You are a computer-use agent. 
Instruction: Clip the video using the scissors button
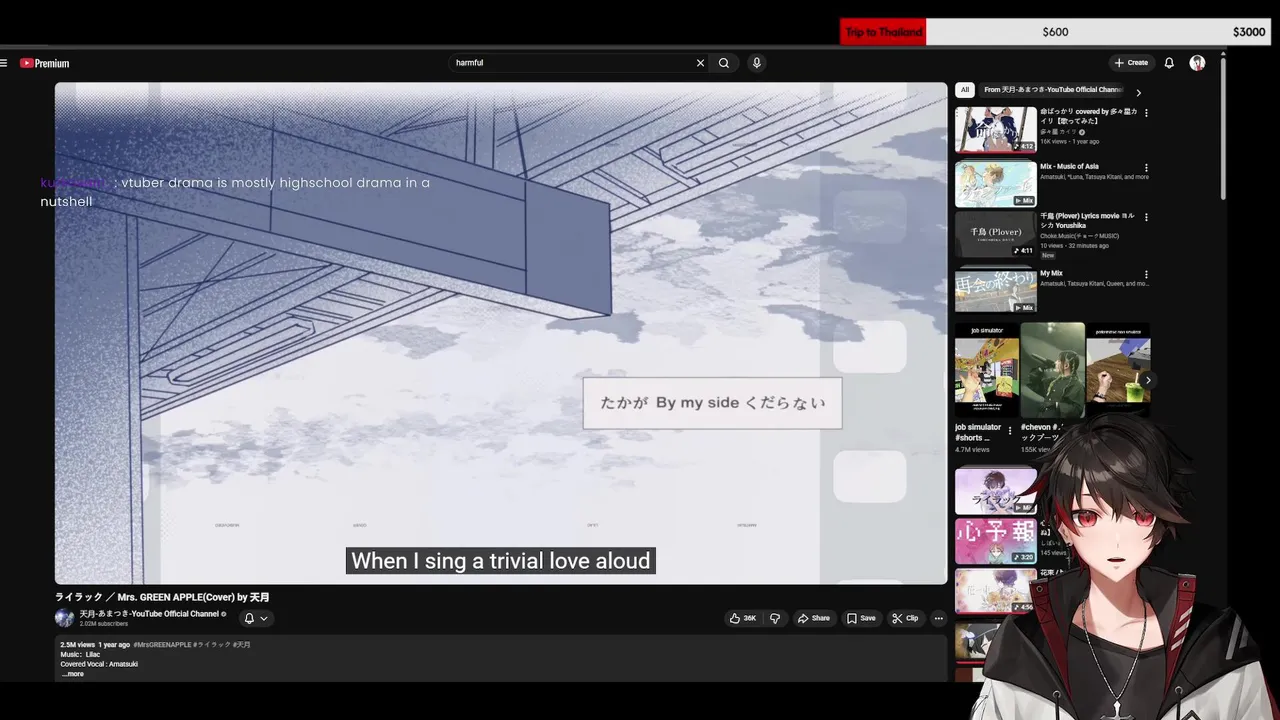[905, 618]
